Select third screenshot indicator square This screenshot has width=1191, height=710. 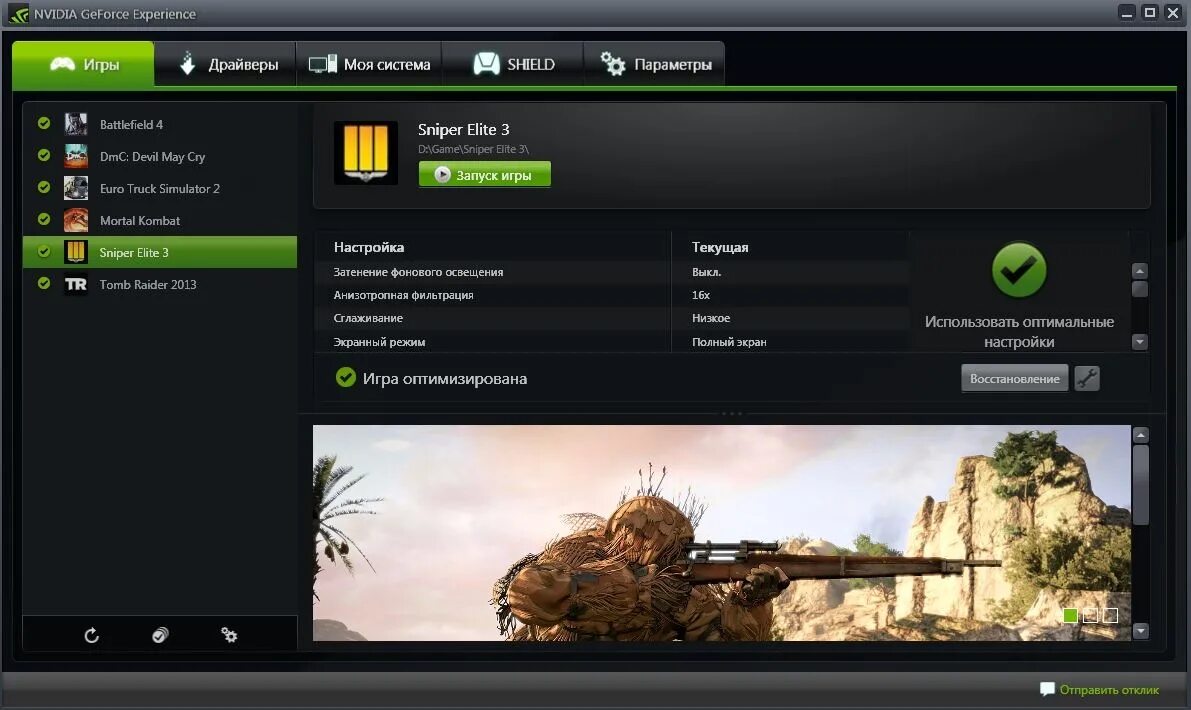point(1110,615)
